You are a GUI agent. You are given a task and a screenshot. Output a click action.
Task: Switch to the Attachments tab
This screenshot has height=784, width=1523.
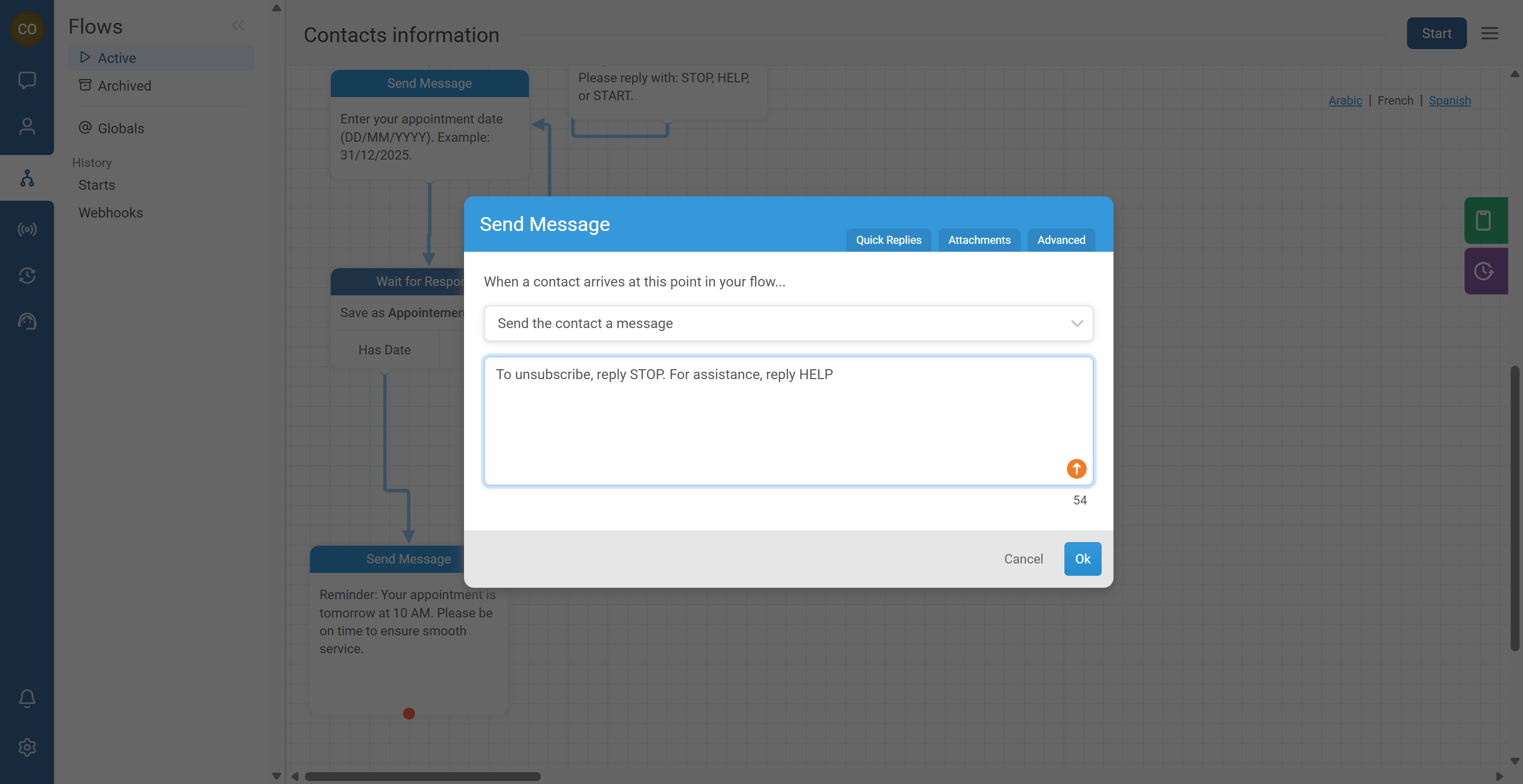click(x=979, y=240)
